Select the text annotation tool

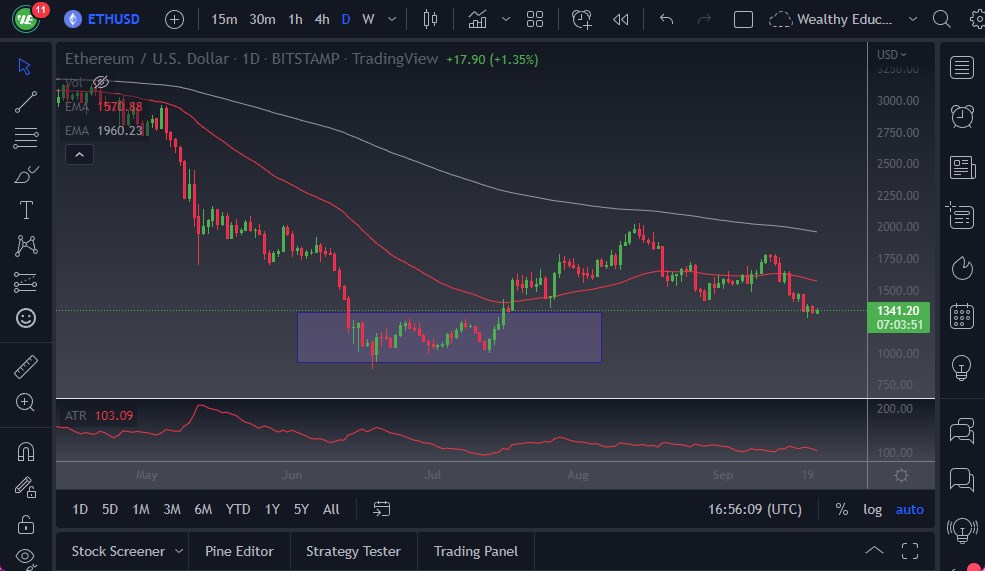tap(26, 210)
